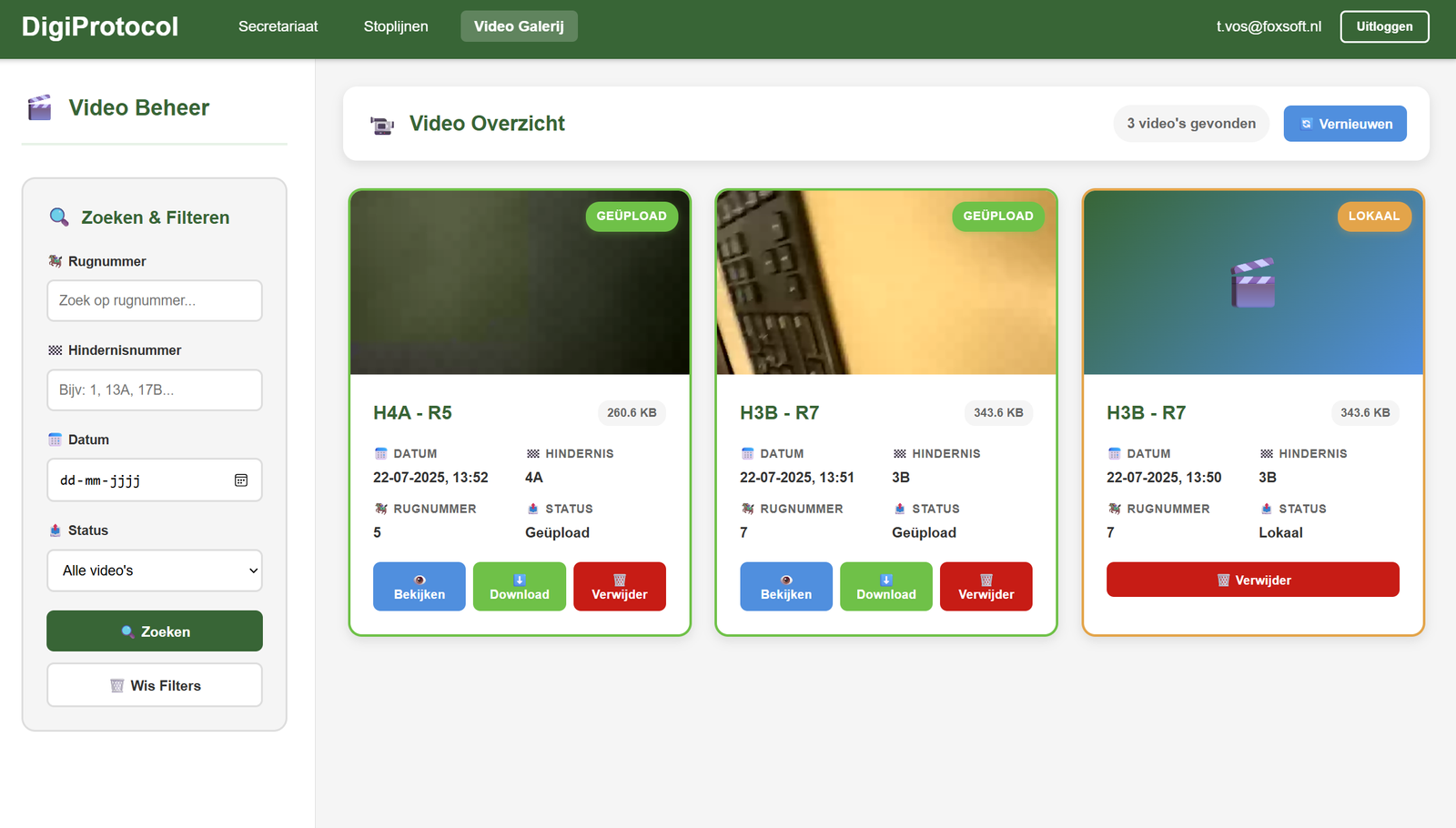Open the keyboard thumbnail of H3B - R7
This screenshot has width=1456, height=828.
coord(886,283)
